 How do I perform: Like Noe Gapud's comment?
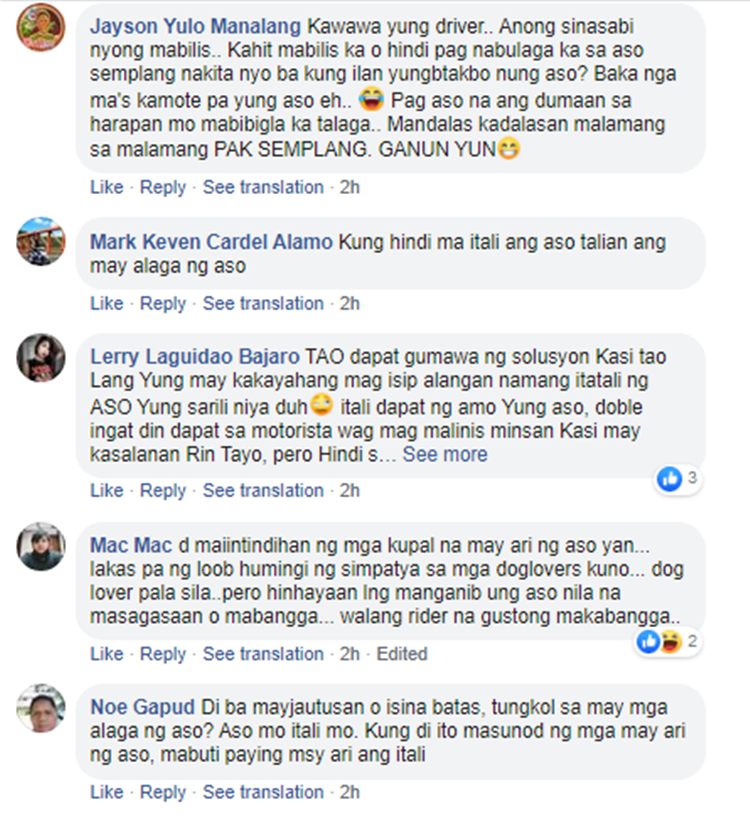click(x=107, y=792)
